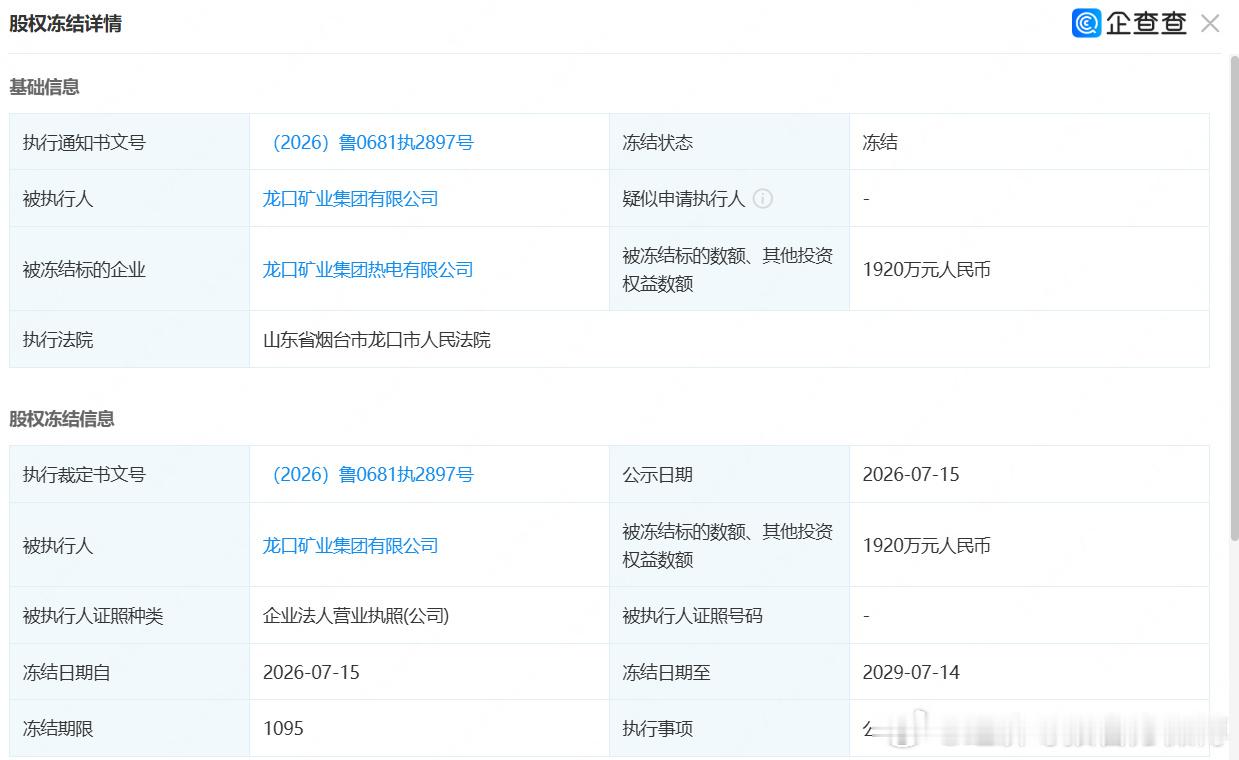Open case (2026)鲁0681执2897号 under 股权冻结信息
This screenshot has width=1239, height=760.
370,475
